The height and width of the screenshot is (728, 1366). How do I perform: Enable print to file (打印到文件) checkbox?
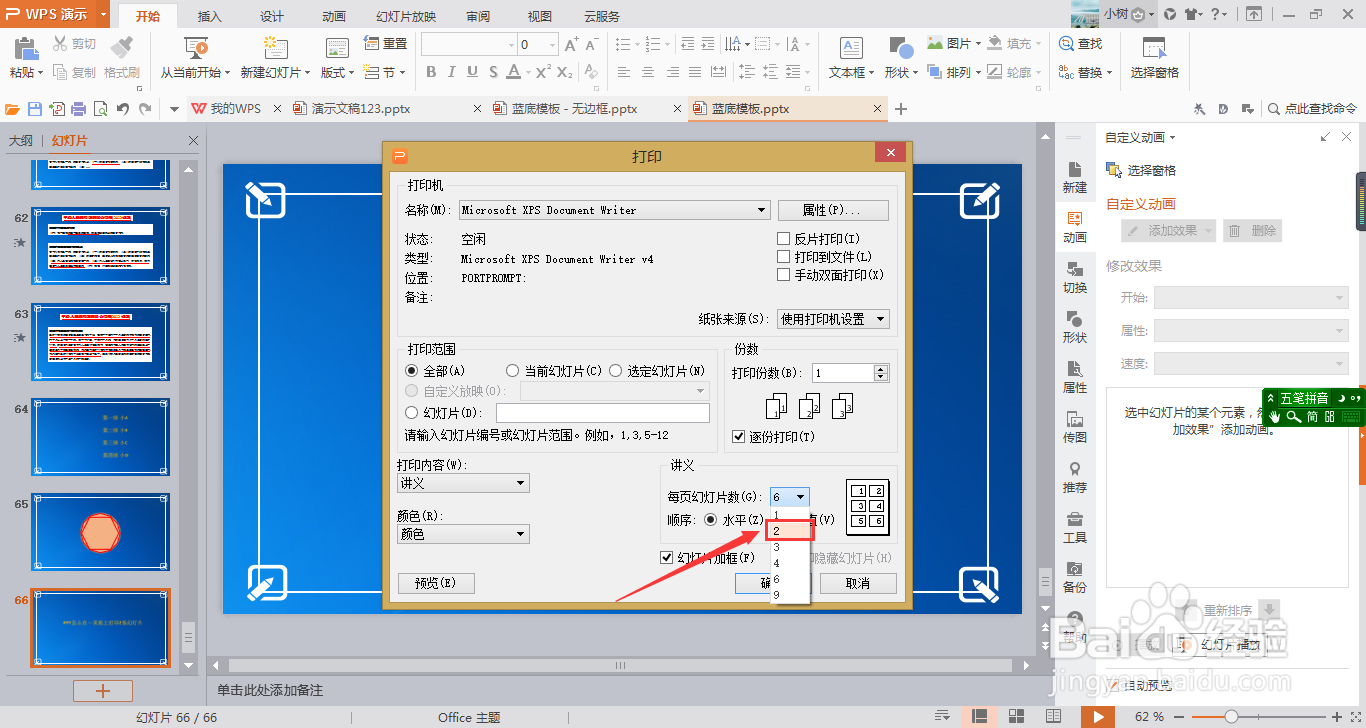[784, 257]
